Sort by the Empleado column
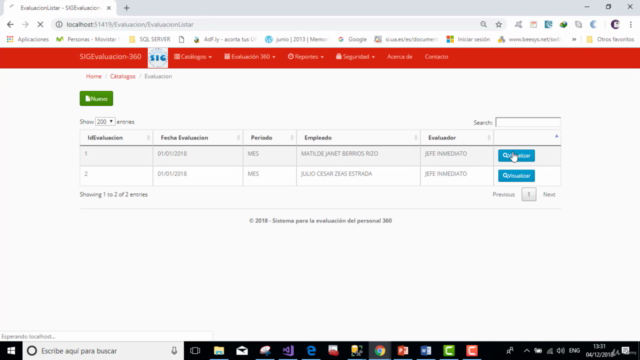 [358, 138]
